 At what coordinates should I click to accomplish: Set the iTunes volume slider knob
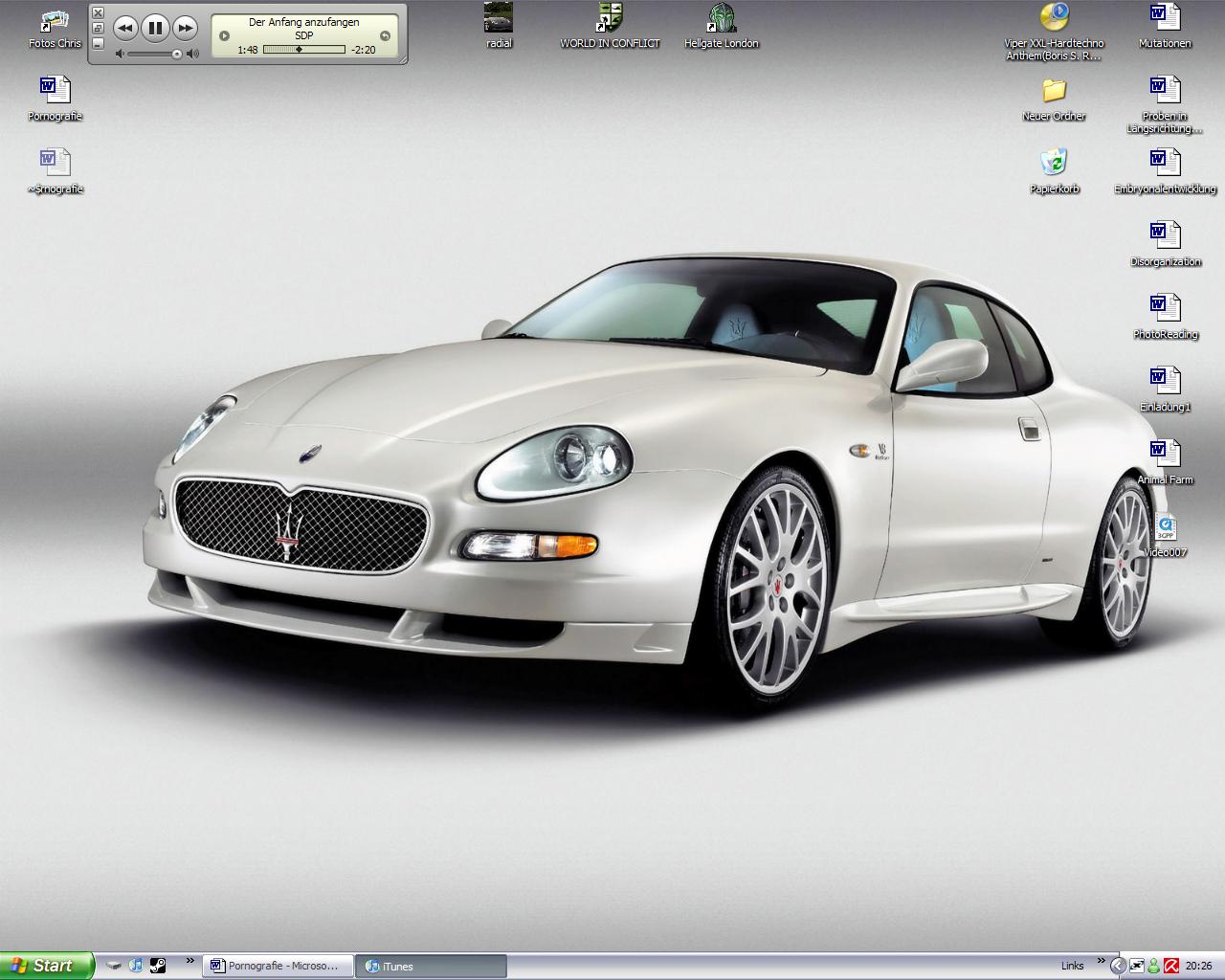177,55
